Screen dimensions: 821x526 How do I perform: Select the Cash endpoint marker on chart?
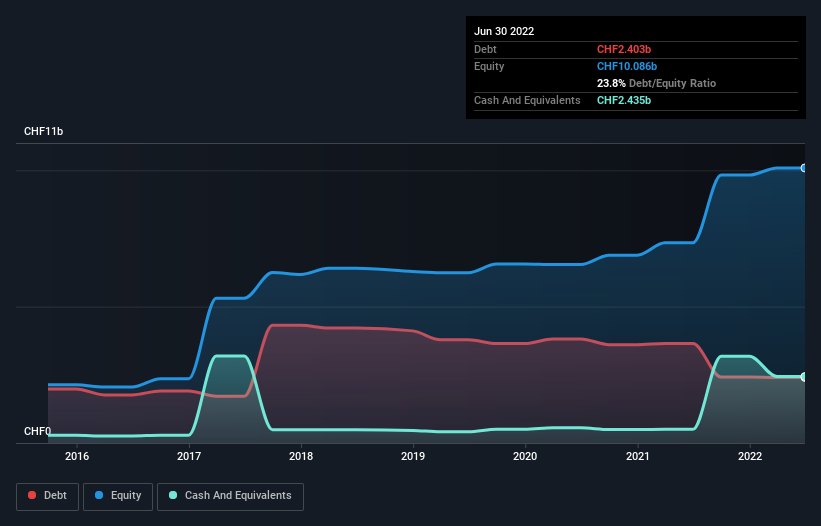click(804, 377)
